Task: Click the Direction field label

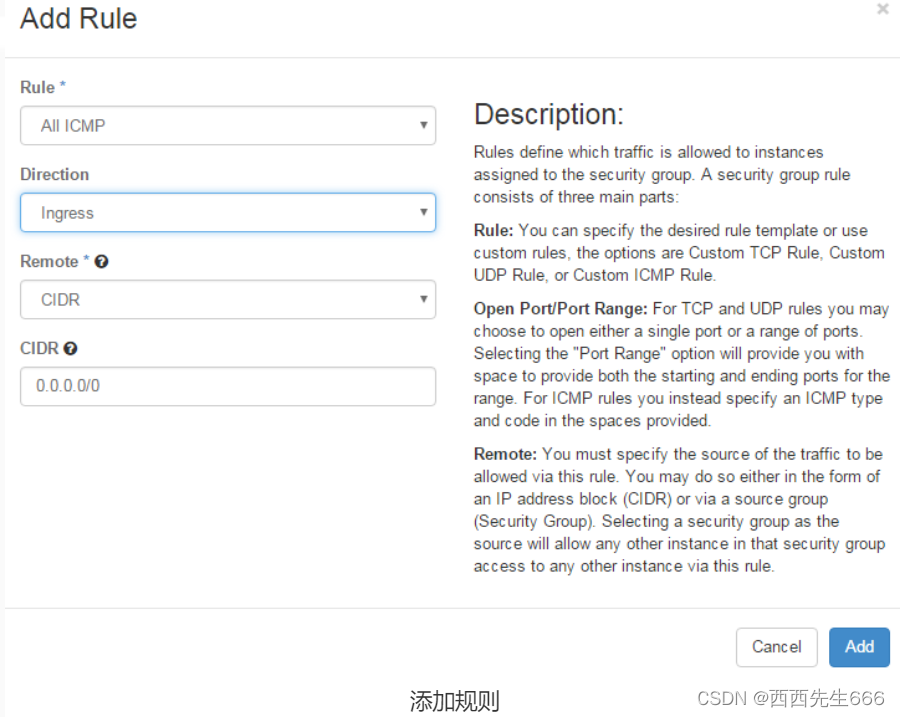Action: coord(55,175)
